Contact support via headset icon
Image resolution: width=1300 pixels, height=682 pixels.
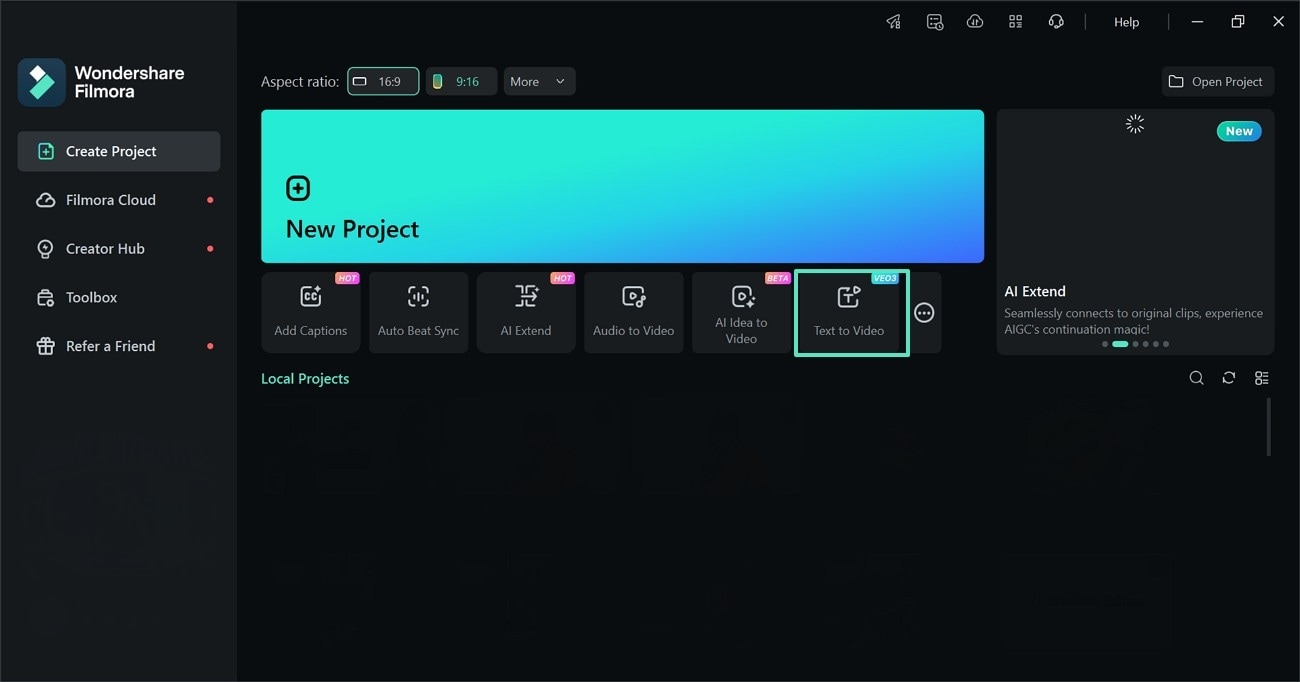[x=1056, y=22]
